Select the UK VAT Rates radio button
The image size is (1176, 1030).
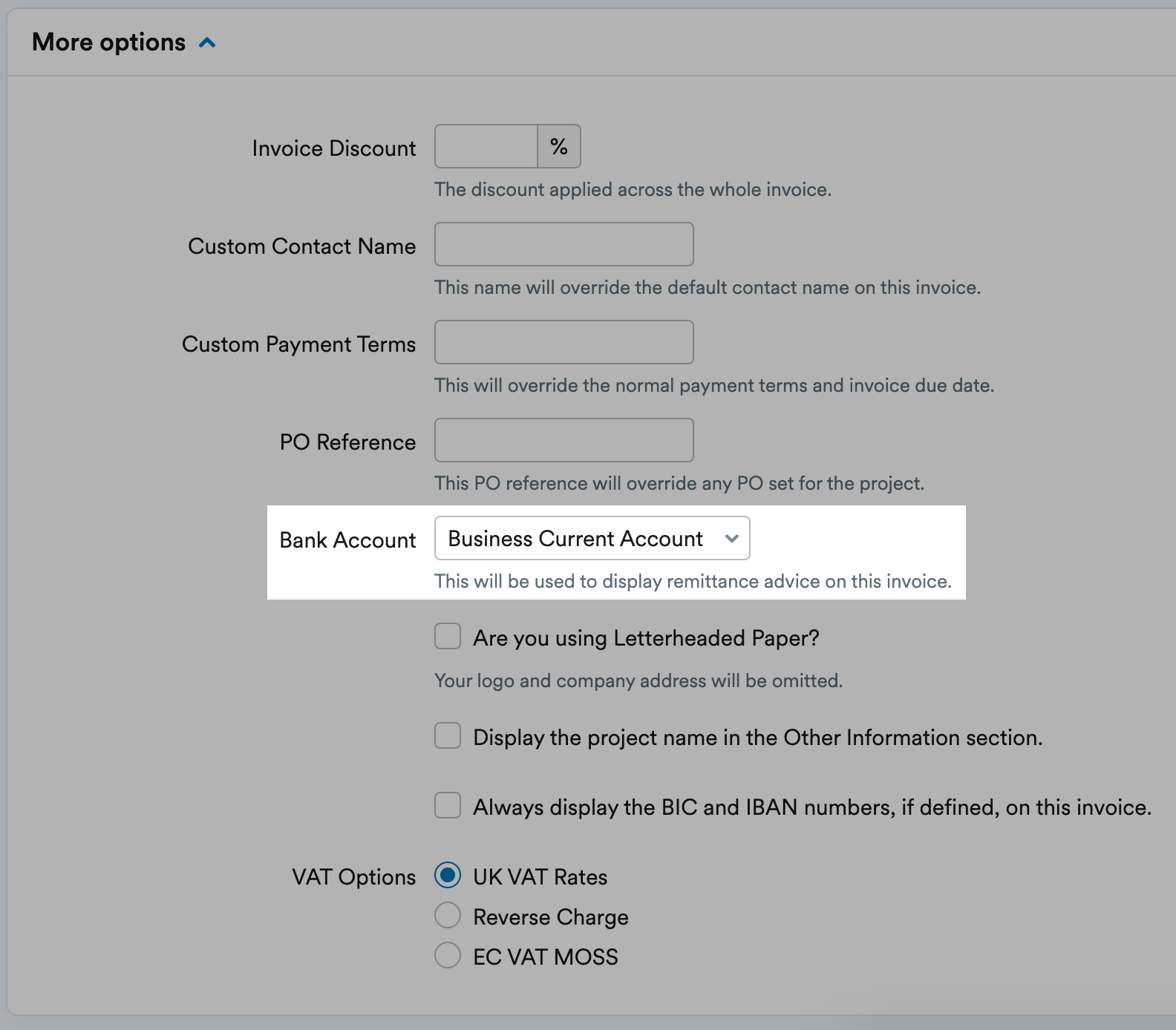point(448,876)
